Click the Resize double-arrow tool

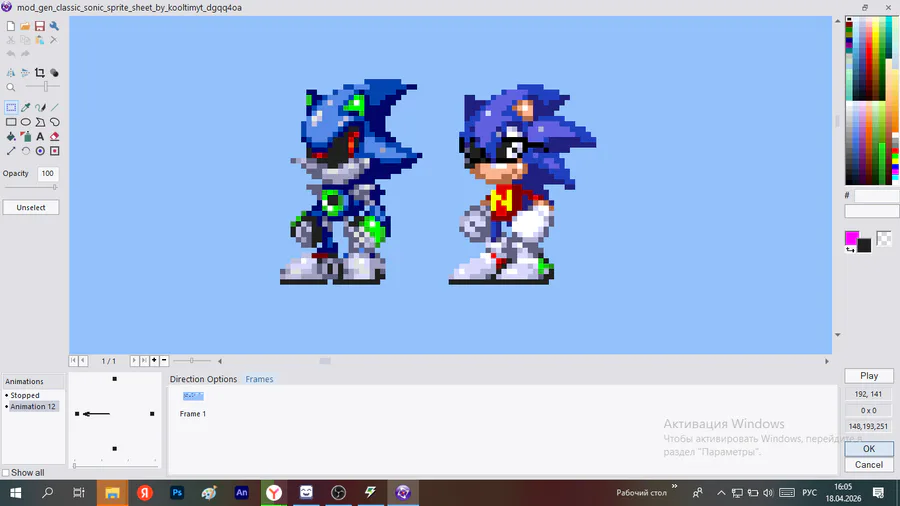[11, 151]
